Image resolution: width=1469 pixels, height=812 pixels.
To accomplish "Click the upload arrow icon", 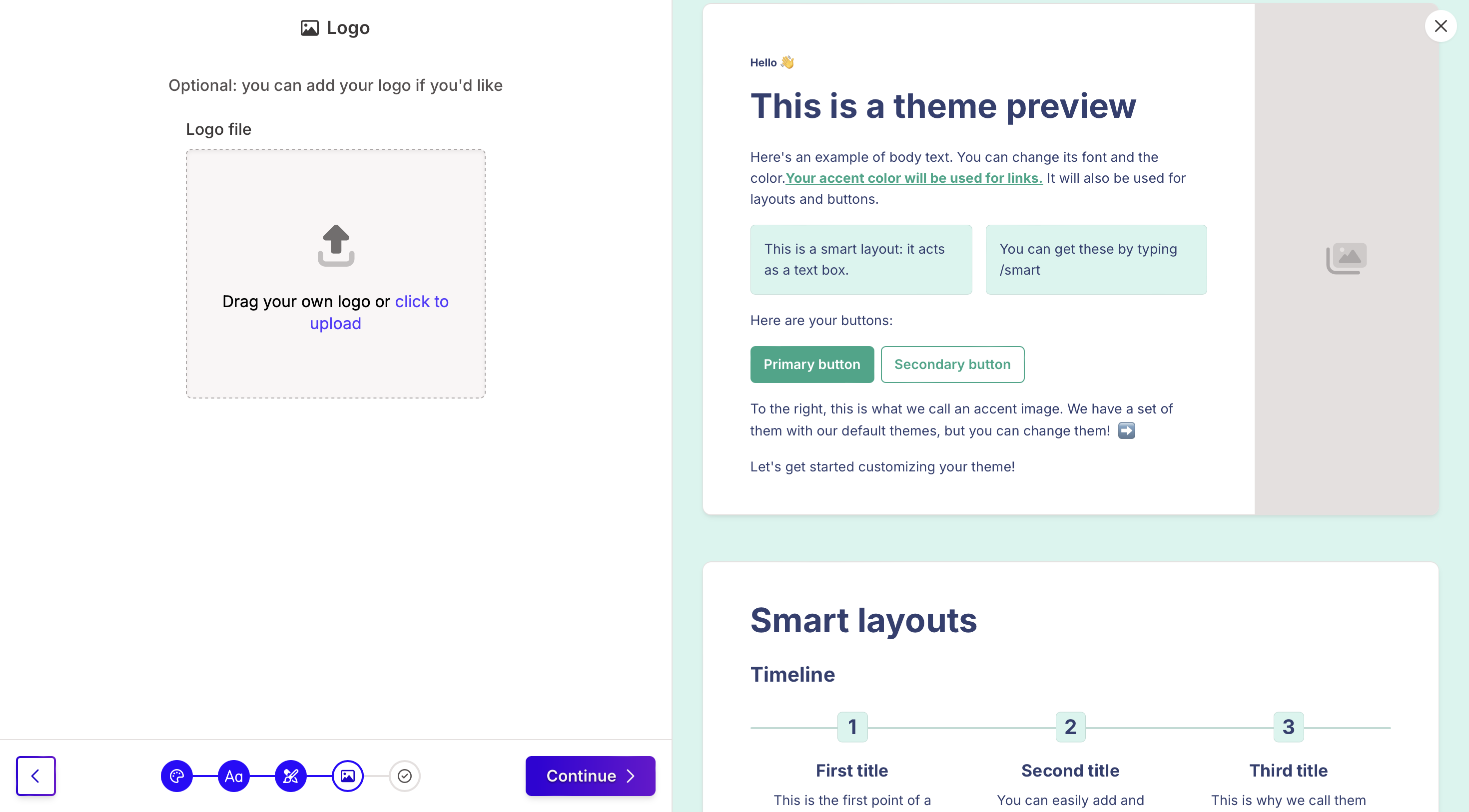I will 336,245.
